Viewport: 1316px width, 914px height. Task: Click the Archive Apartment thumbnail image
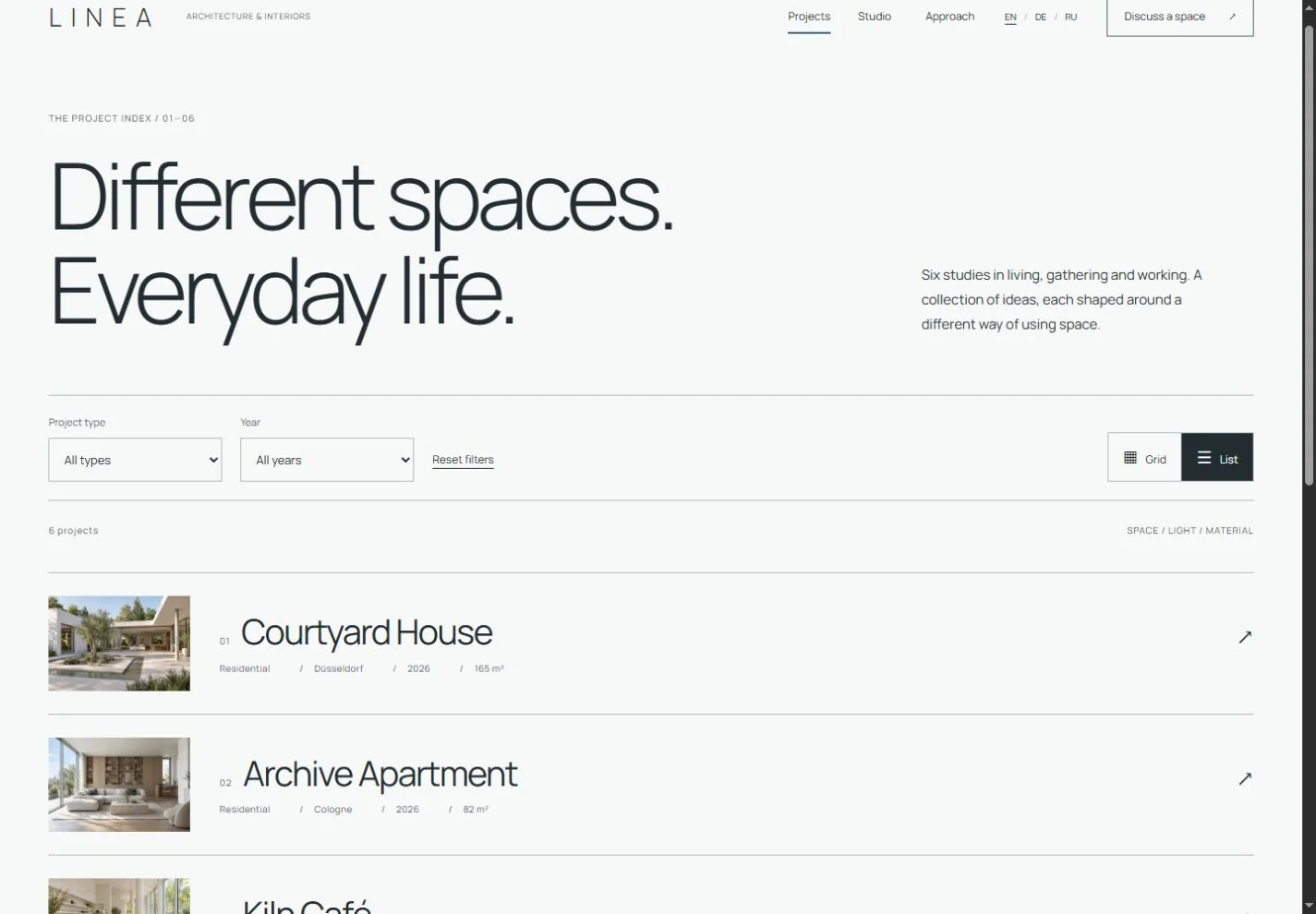(x=119, y=785)
